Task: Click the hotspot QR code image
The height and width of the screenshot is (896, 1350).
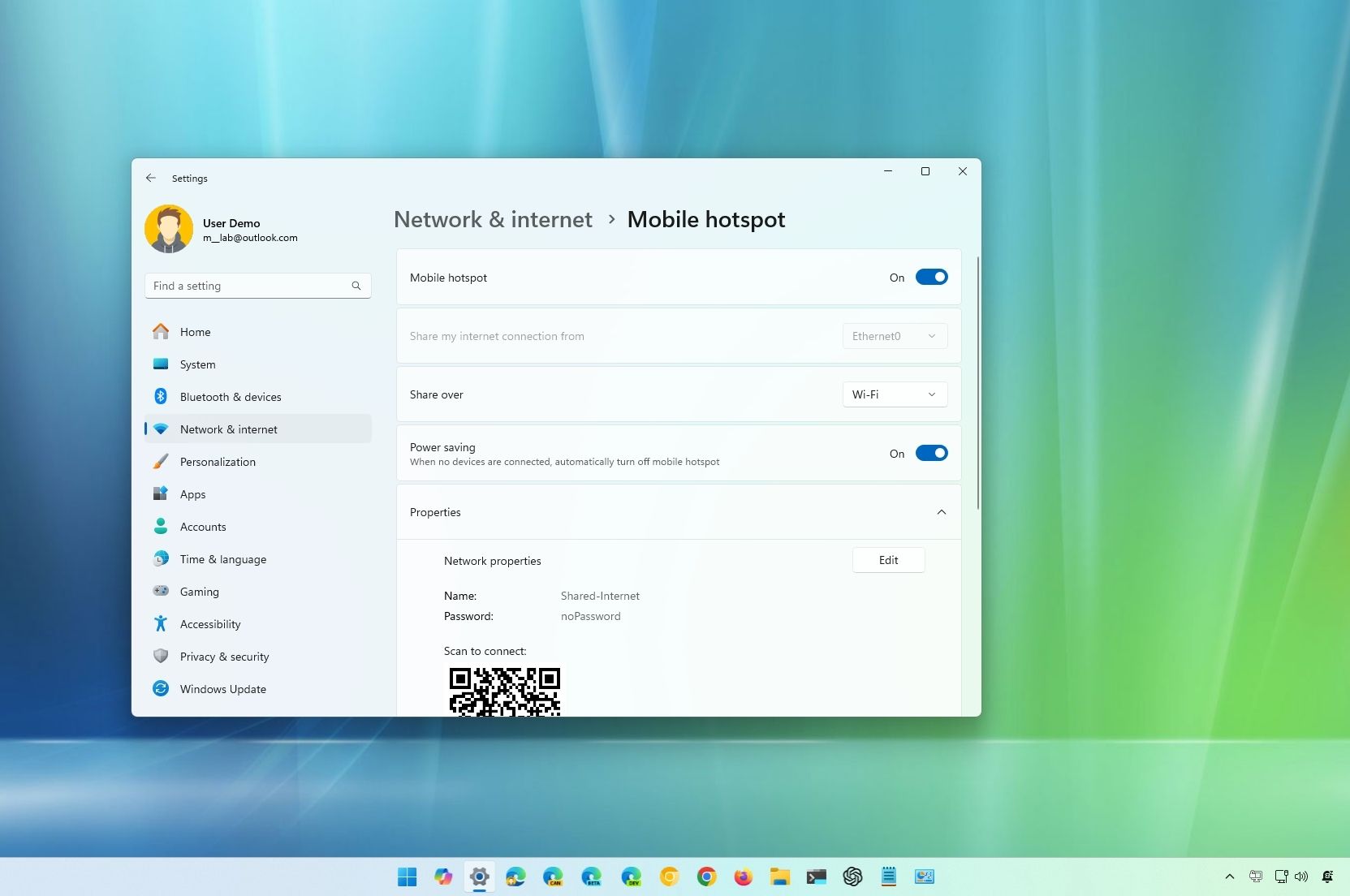Action: [x=505, y=691]
